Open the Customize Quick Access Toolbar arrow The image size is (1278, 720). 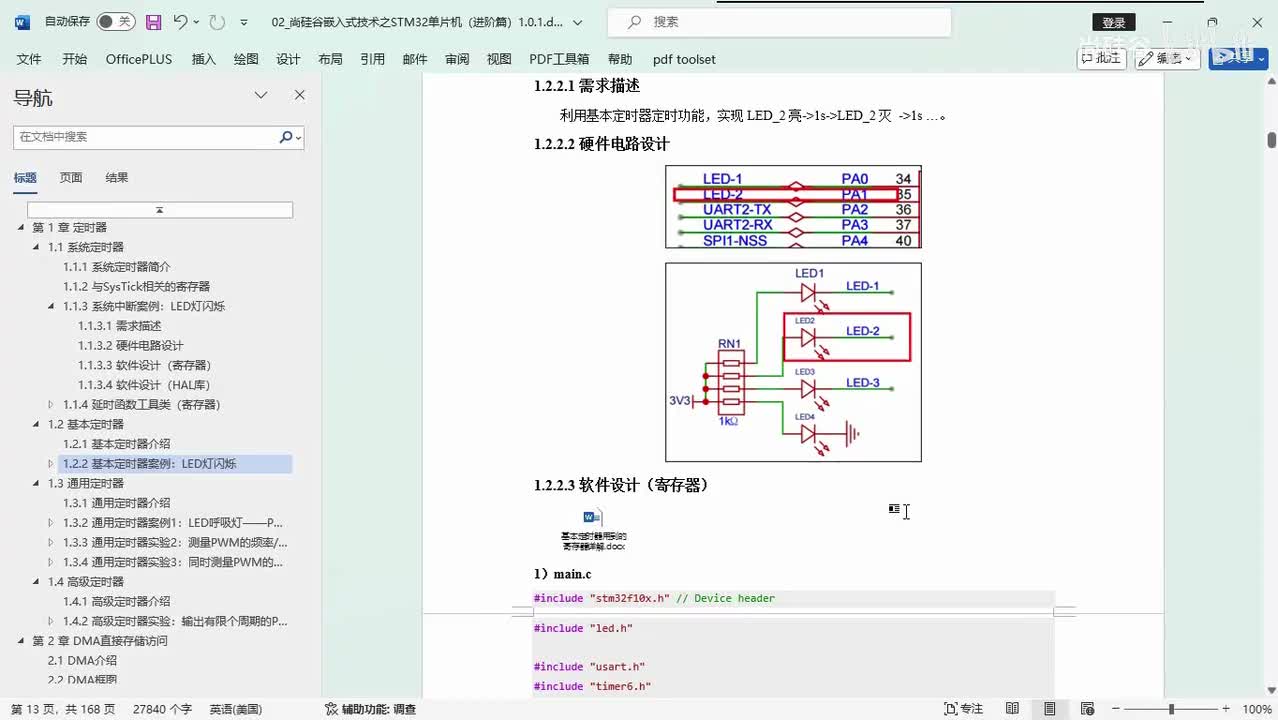pyautogui.click(x=244, y=21)
